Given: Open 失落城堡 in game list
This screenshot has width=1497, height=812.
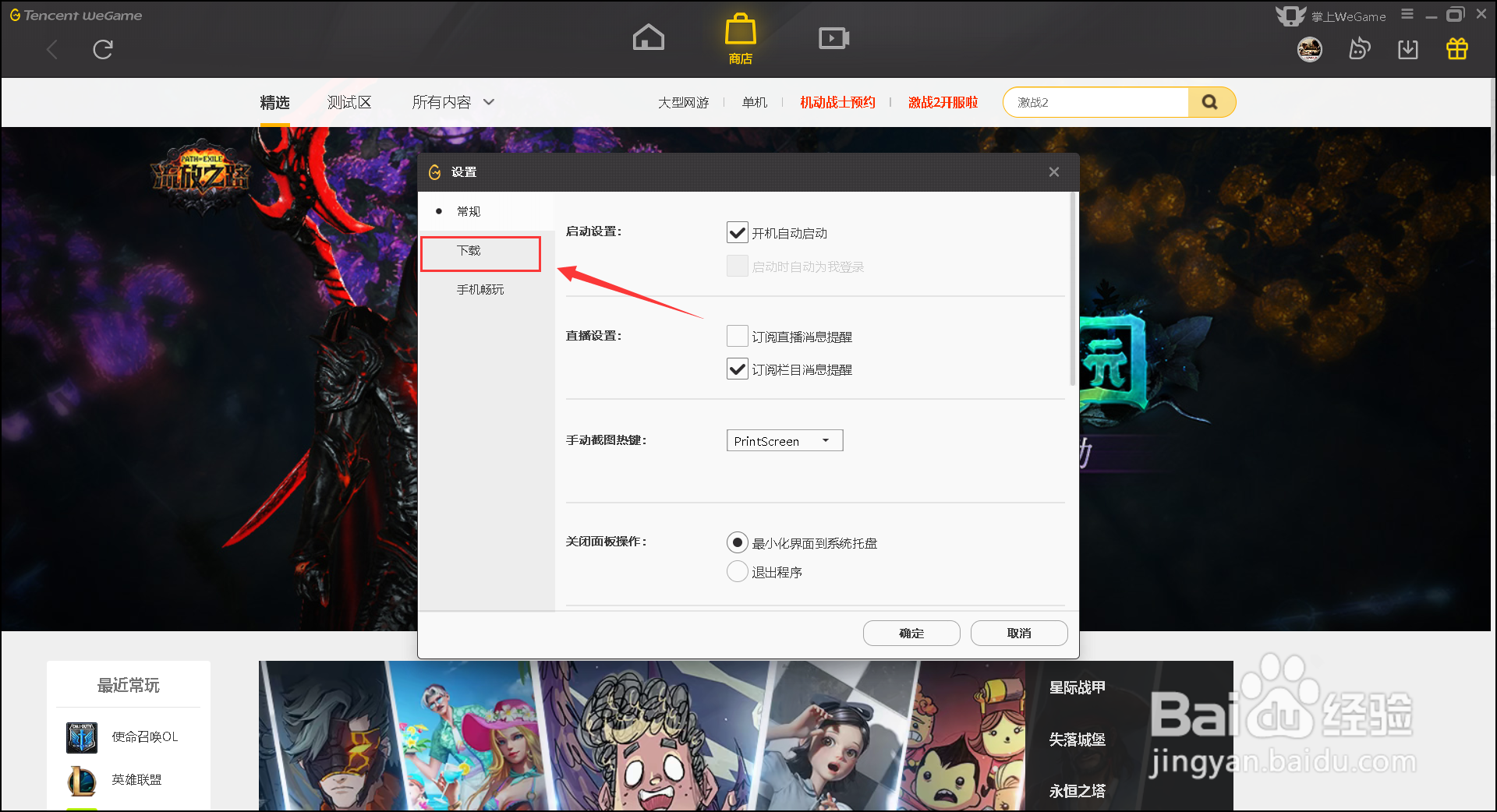Looking at the screenshot, I should (1077, 740).
